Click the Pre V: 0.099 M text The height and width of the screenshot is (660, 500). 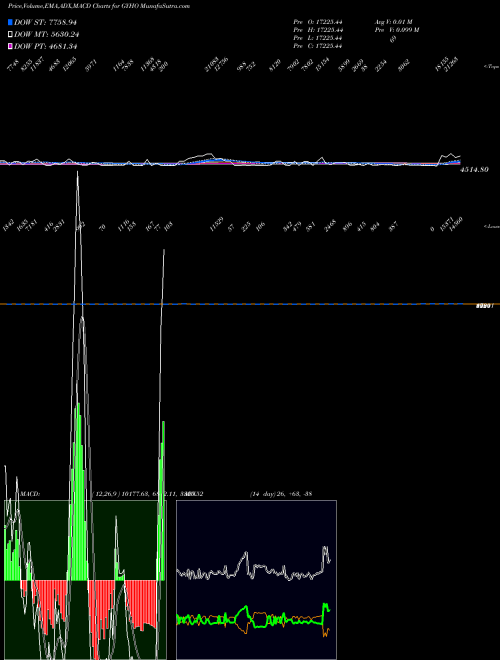[x=397, y=30]
